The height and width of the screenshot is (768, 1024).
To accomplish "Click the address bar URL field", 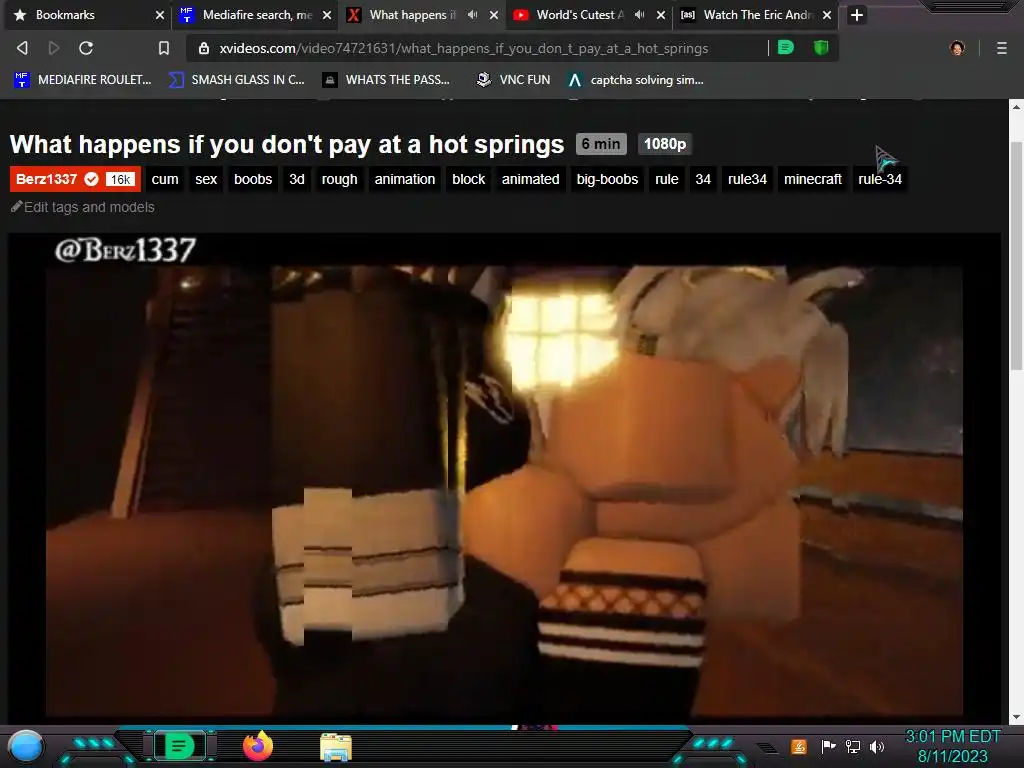I will [x=464, y=48].
